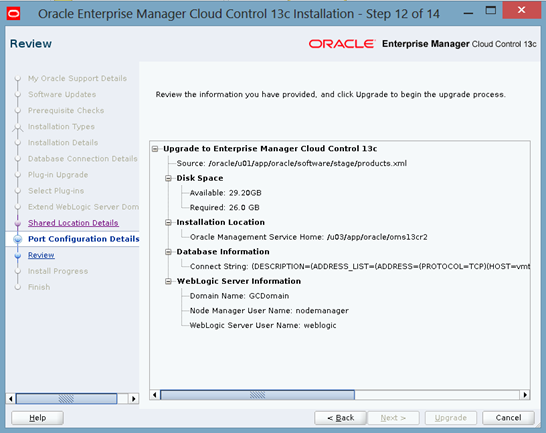
Task: Select Port Configuration Details in sidebar
Action: coord(84,239)
